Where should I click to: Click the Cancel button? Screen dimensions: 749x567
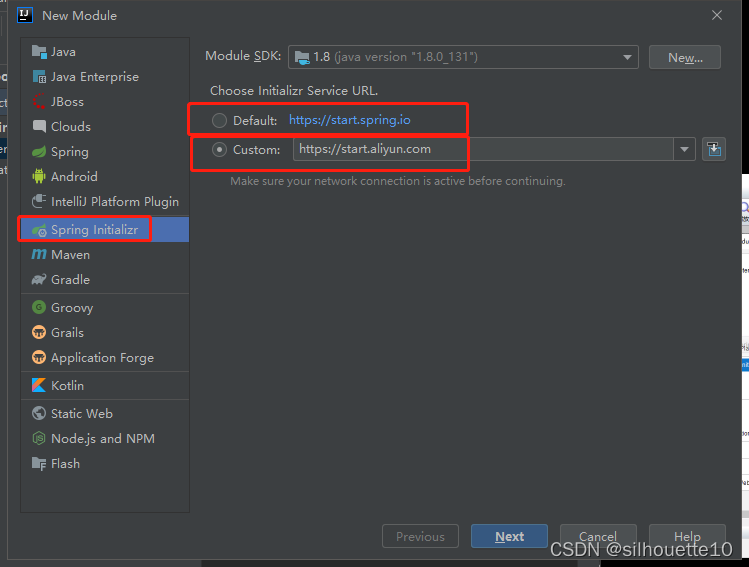click(x=598, y=536)
